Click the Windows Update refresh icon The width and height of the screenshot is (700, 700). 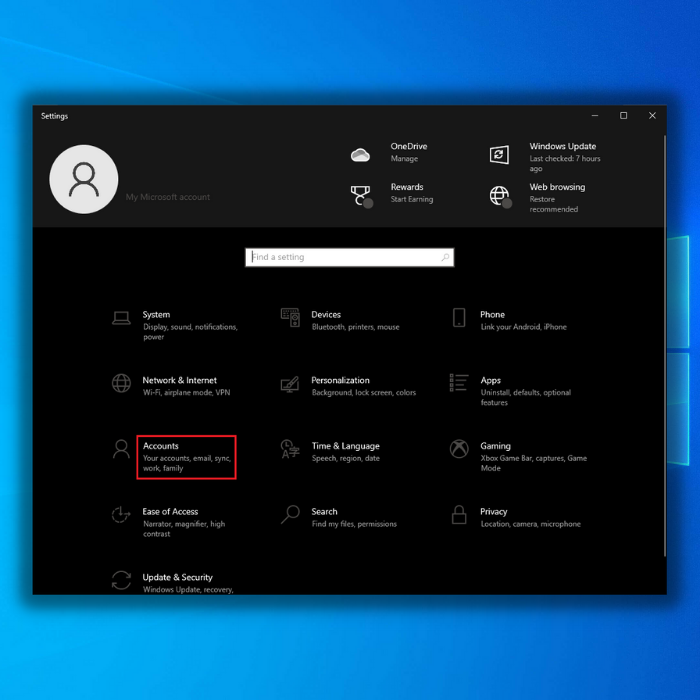(x=499, y=155)
